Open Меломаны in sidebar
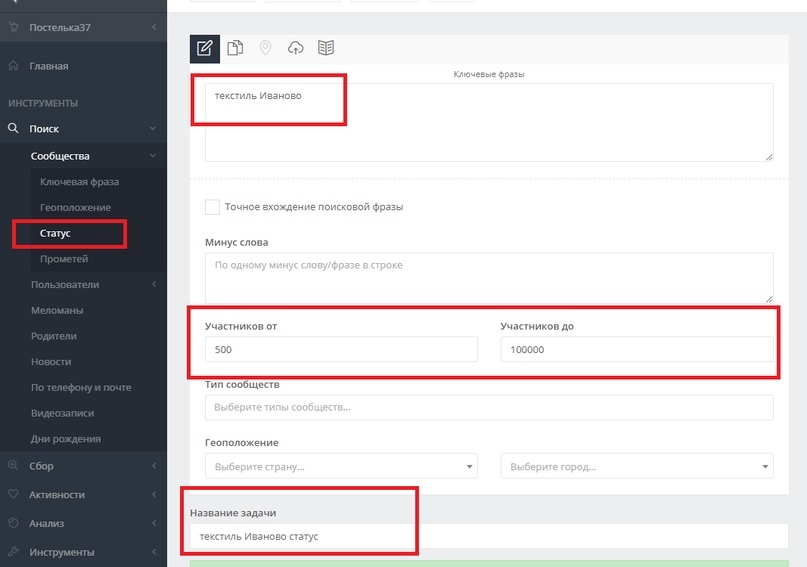 57,310
